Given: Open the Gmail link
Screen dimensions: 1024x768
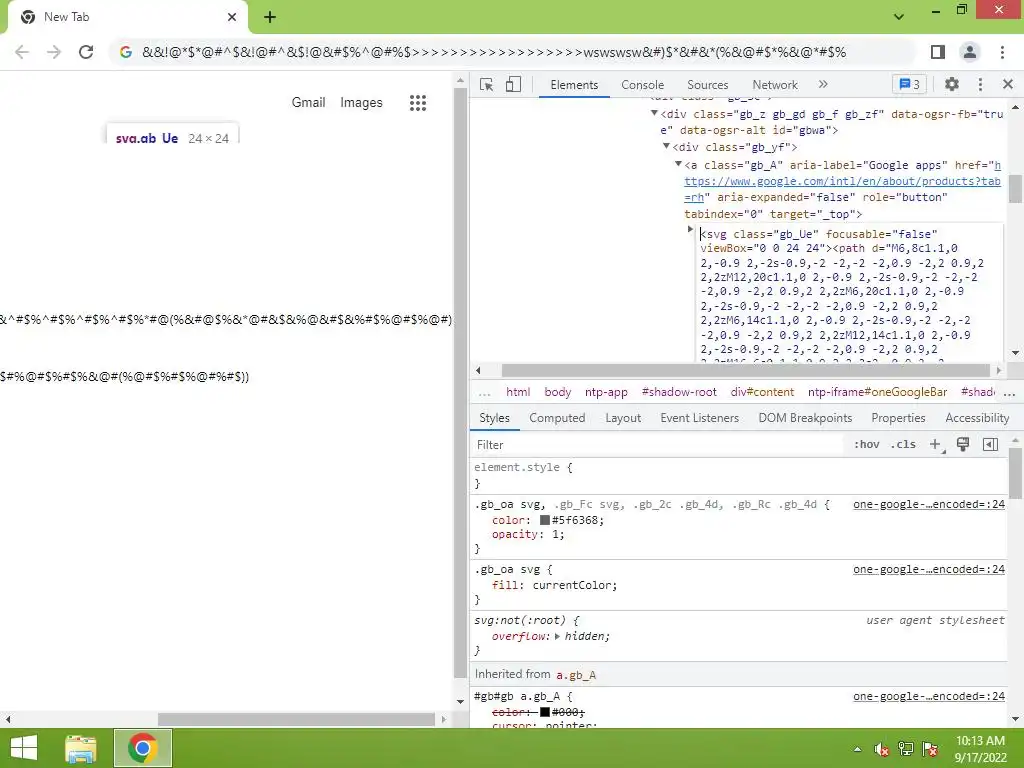Looking at the screenshot, I should click(x=308, y=103).
